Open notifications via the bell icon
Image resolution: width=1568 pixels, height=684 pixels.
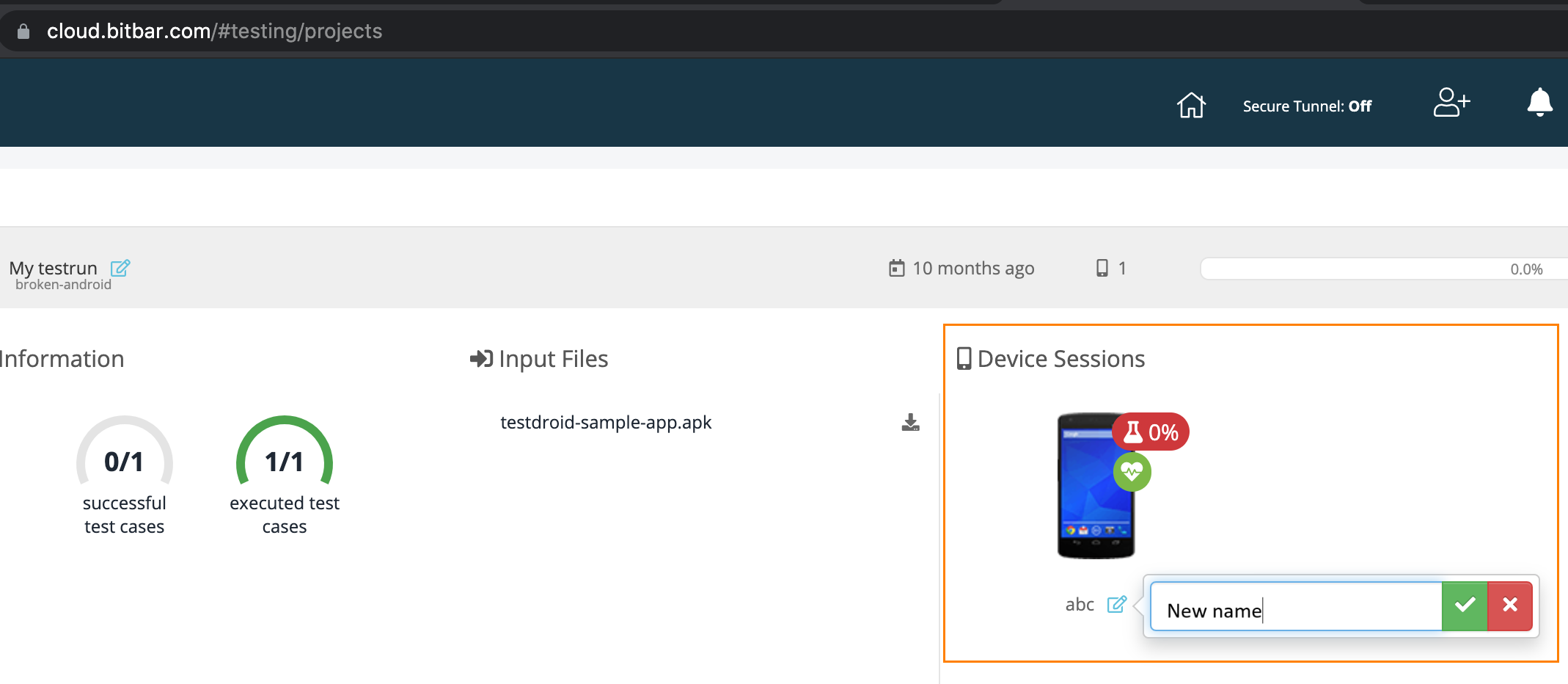coord(1539,103)
